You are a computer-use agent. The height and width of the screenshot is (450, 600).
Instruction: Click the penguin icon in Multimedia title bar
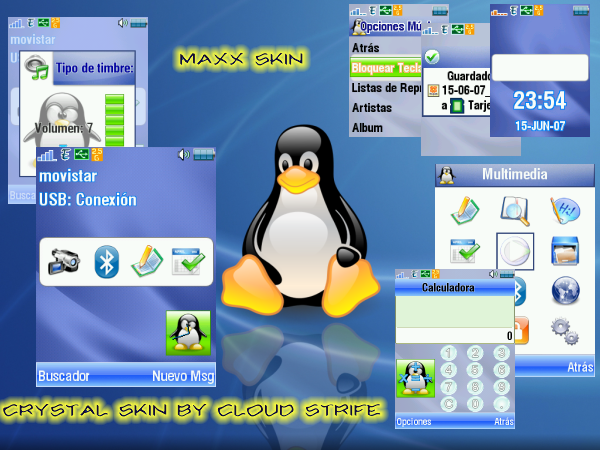point(446,175)
